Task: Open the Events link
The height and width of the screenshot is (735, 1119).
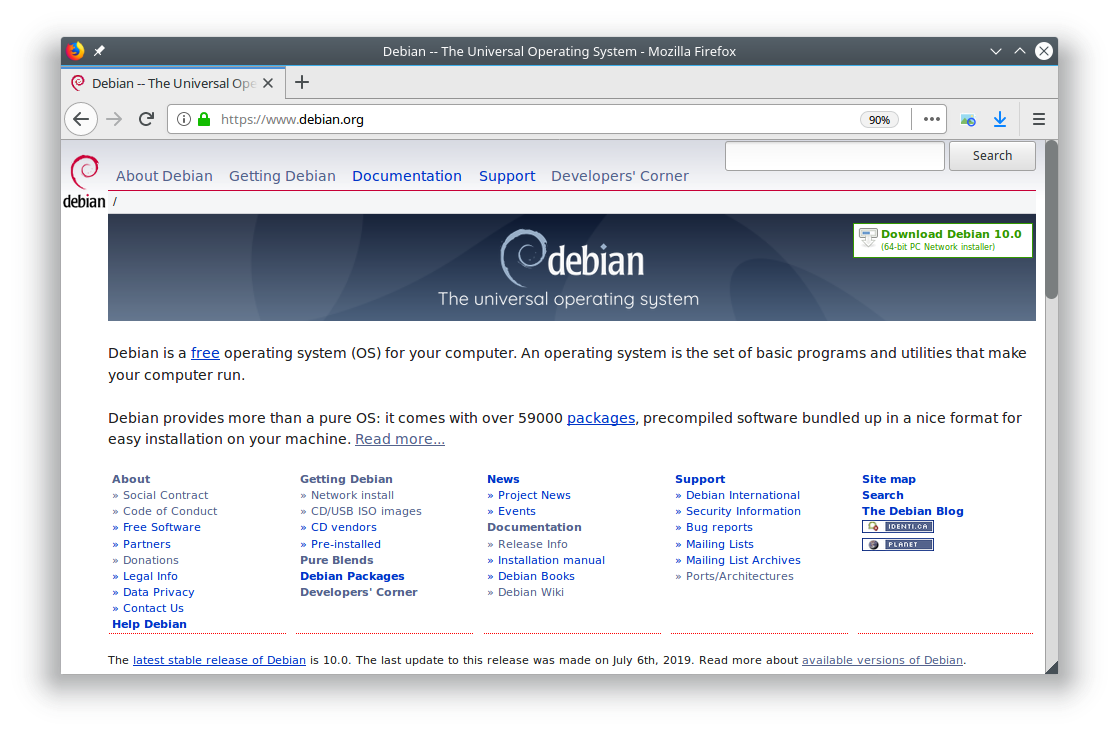Action: click(516, 511)
